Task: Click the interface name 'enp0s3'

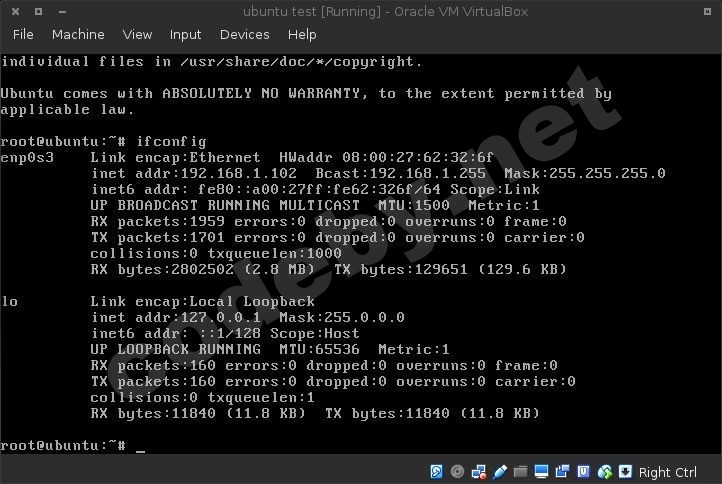Action: 27,157
